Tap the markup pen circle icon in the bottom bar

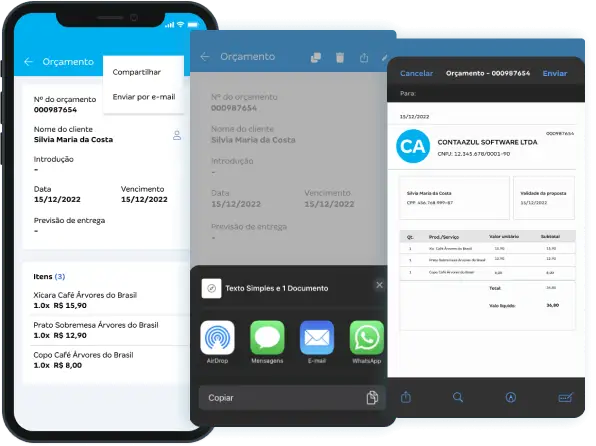(511, 398)
